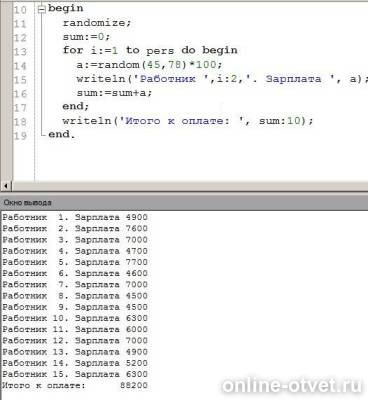Select output row 'Работник 2. Зарплата 7600'
This screenshot has width=368, height=400.
[x=75, y=229]
